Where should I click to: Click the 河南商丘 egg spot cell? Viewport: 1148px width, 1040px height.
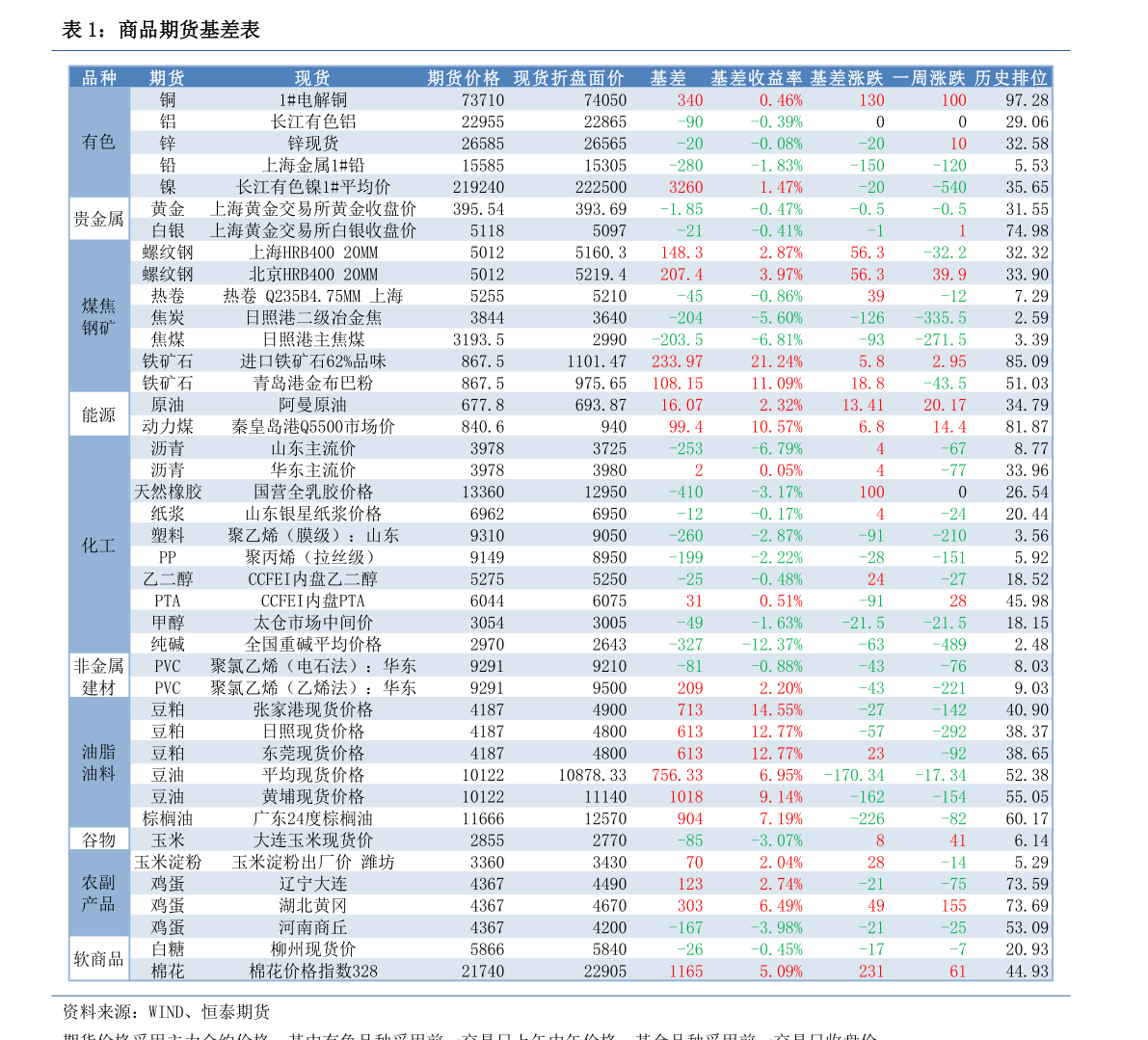click(x=312, y=928)
